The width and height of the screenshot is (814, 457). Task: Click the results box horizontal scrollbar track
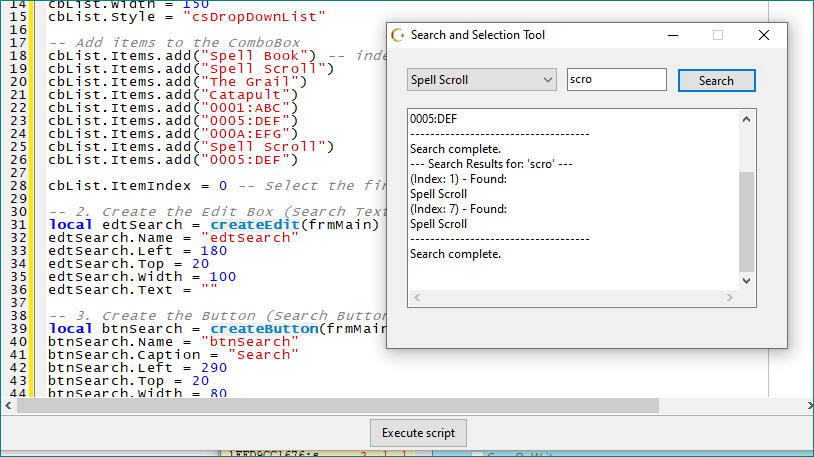pyautogui.click(x=573, y=298)
